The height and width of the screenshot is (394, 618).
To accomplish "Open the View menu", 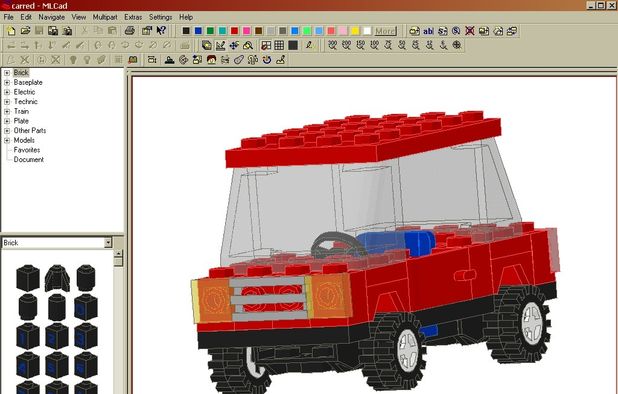I will click(x=78, y=17).
